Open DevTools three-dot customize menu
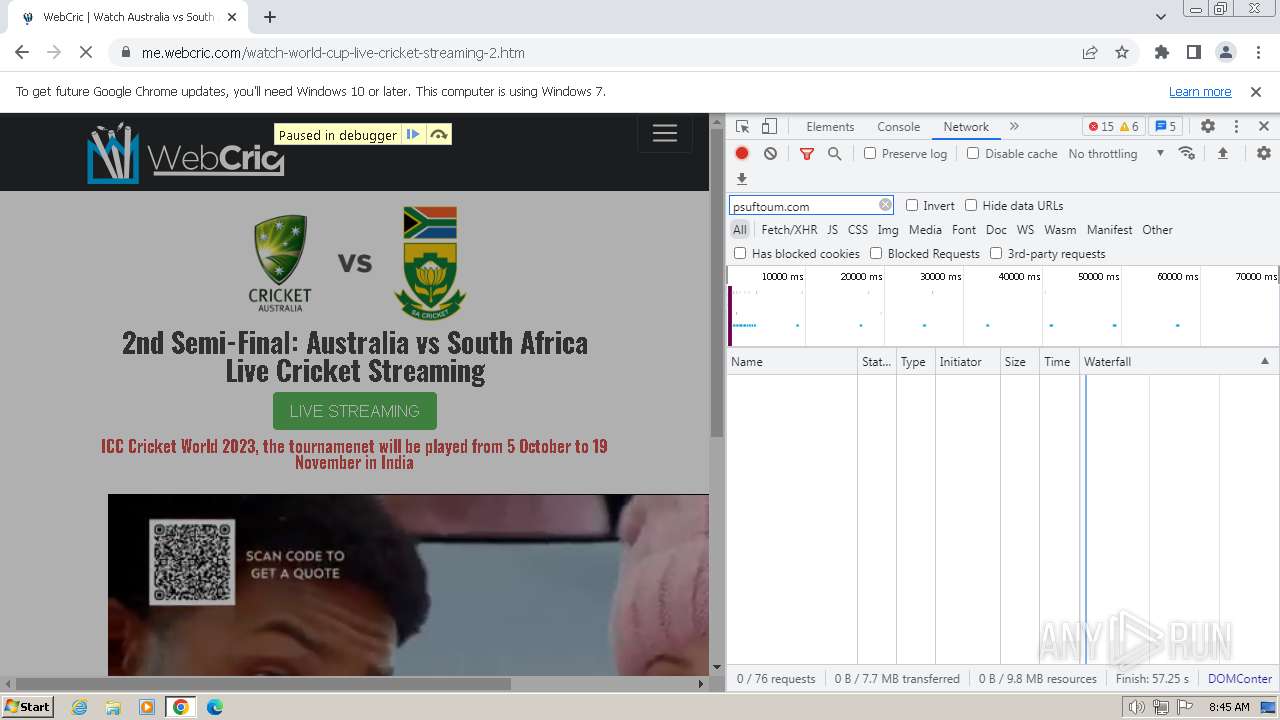The width and height of the screenshot is (1280, 720). coord(1236,127)
